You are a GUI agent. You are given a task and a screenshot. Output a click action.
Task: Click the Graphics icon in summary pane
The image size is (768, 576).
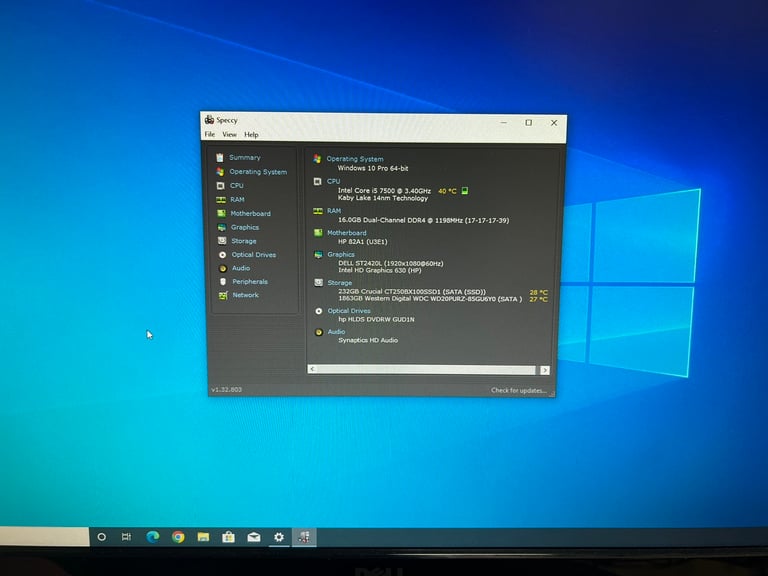coord(318,254)
